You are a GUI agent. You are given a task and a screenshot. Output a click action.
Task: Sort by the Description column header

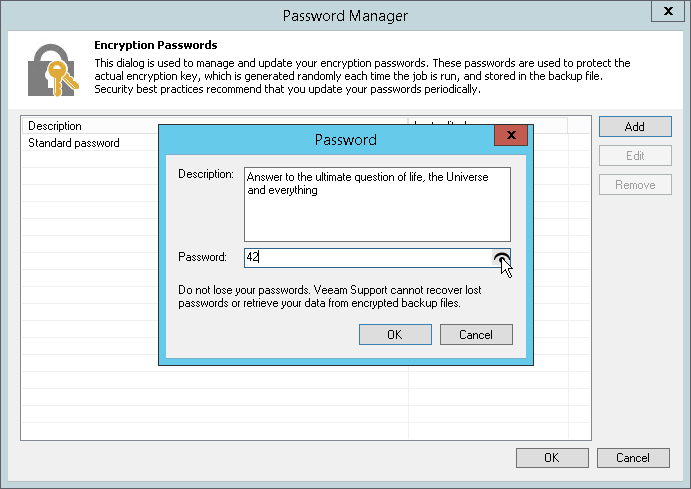pos(90,126)
